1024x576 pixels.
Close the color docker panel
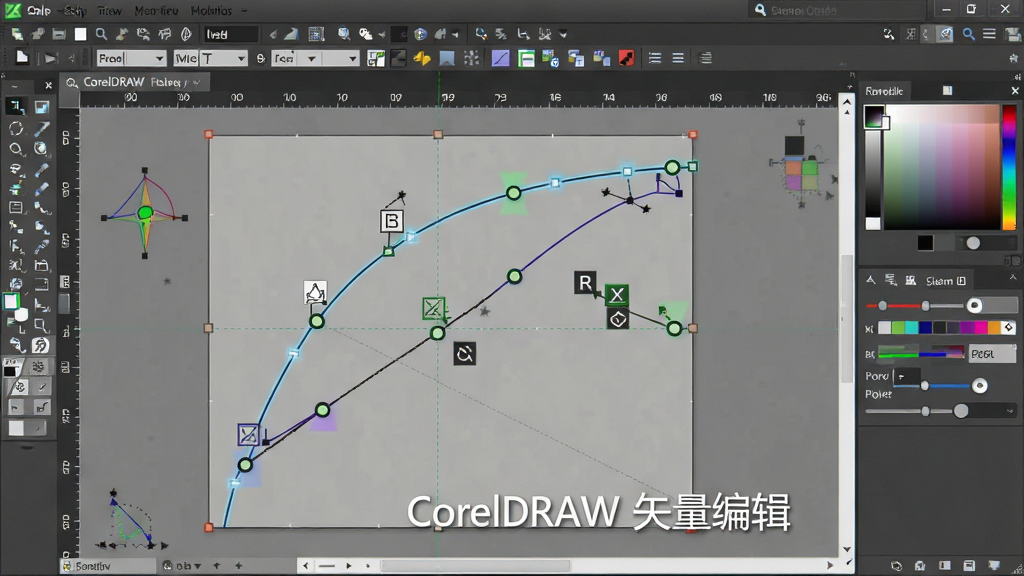(x=1015, y=91)
